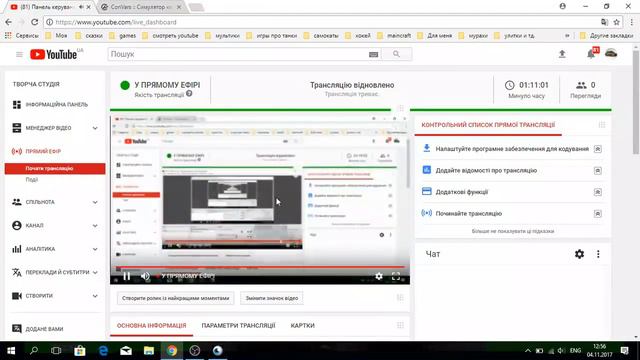Open chat settings gear
The width and height of the screenshot is (640, 360).
(x=579, y=254)
